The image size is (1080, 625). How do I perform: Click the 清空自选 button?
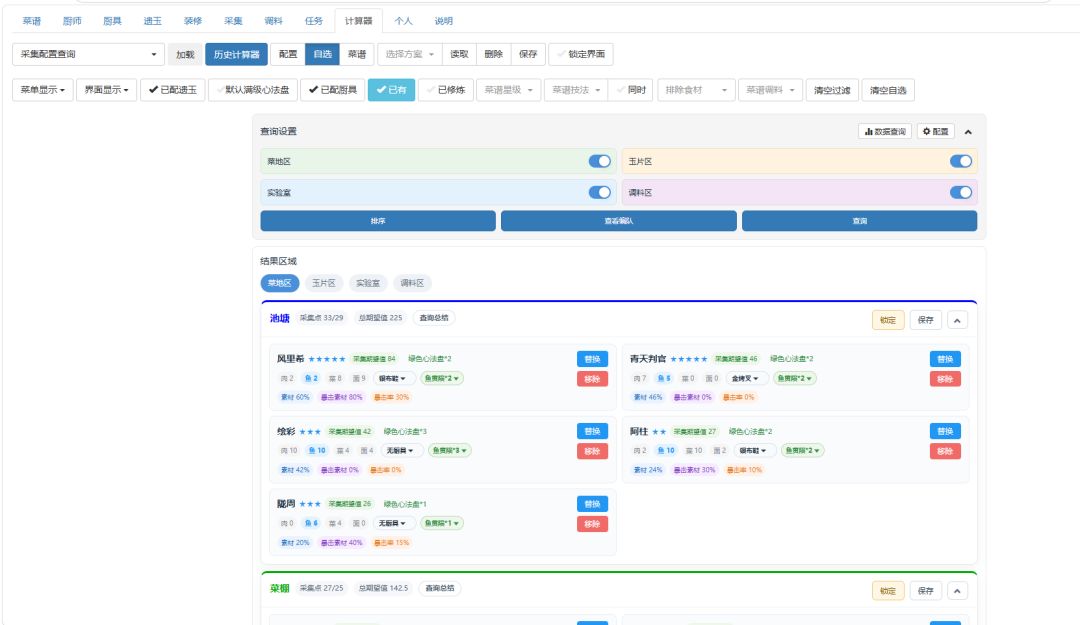coord(888,90)
